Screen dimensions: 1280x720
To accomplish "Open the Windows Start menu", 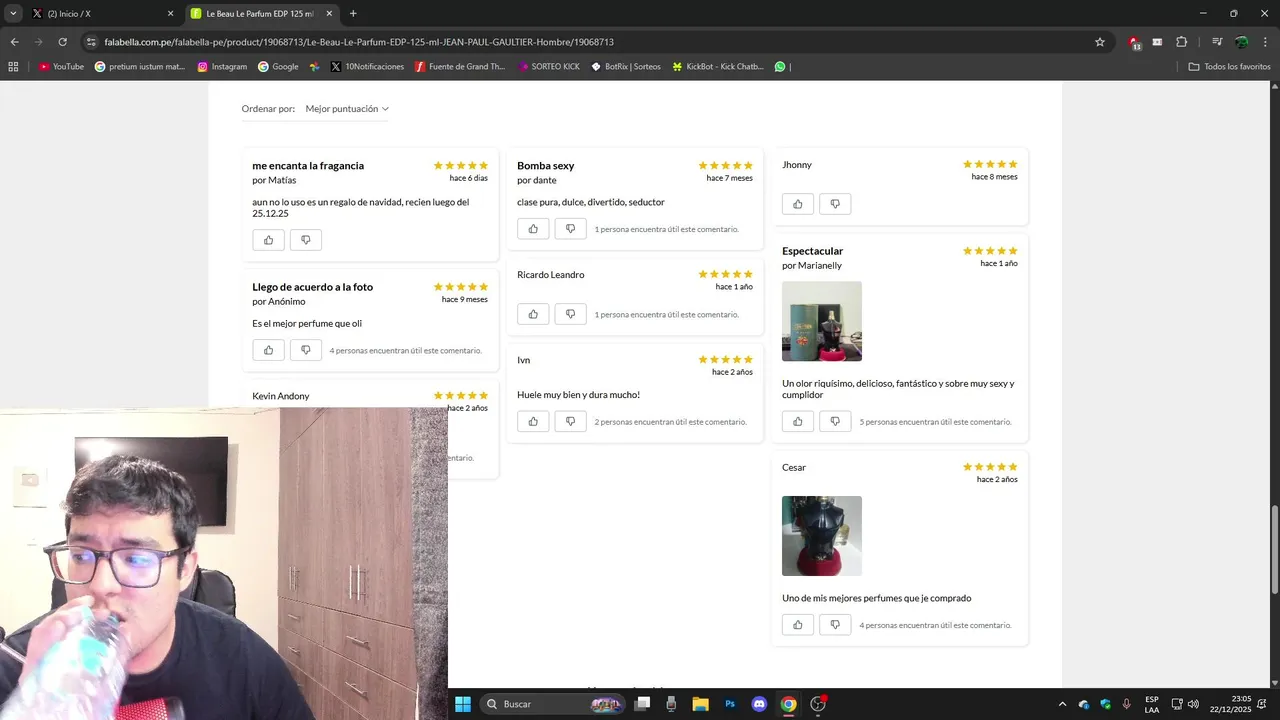I will click(463, 704).
